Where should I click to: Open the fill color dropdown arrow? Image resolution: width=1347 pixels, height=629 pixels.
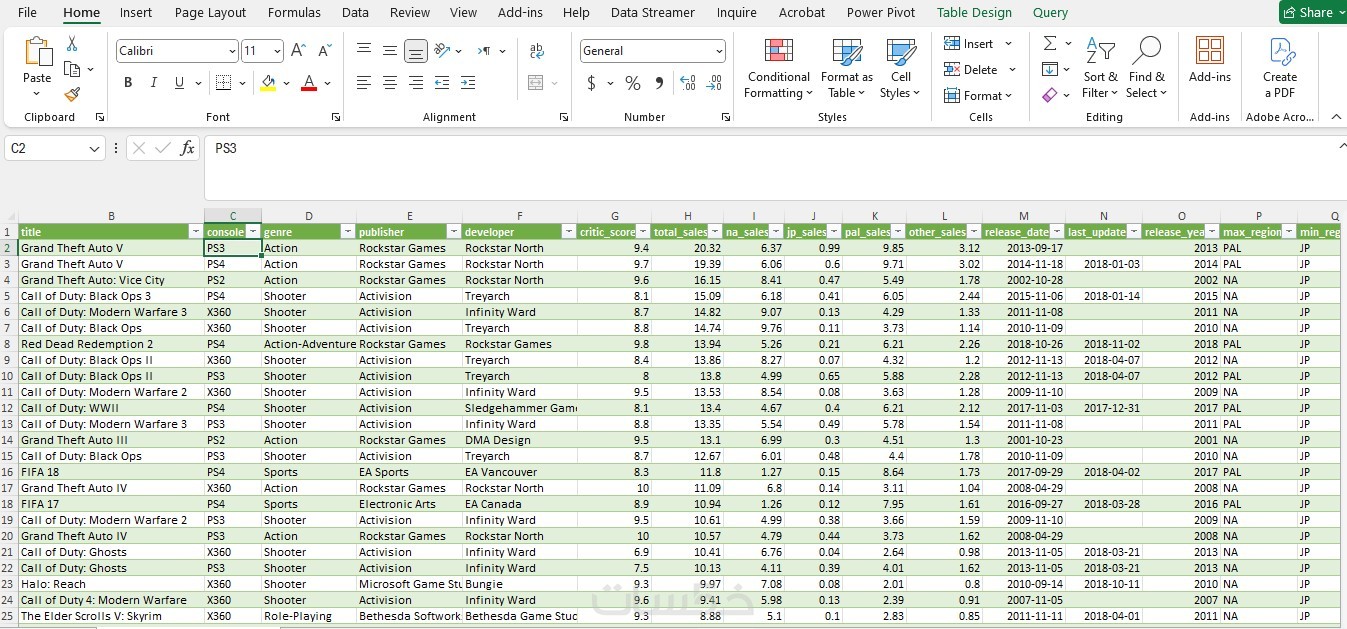pos(286,83)
